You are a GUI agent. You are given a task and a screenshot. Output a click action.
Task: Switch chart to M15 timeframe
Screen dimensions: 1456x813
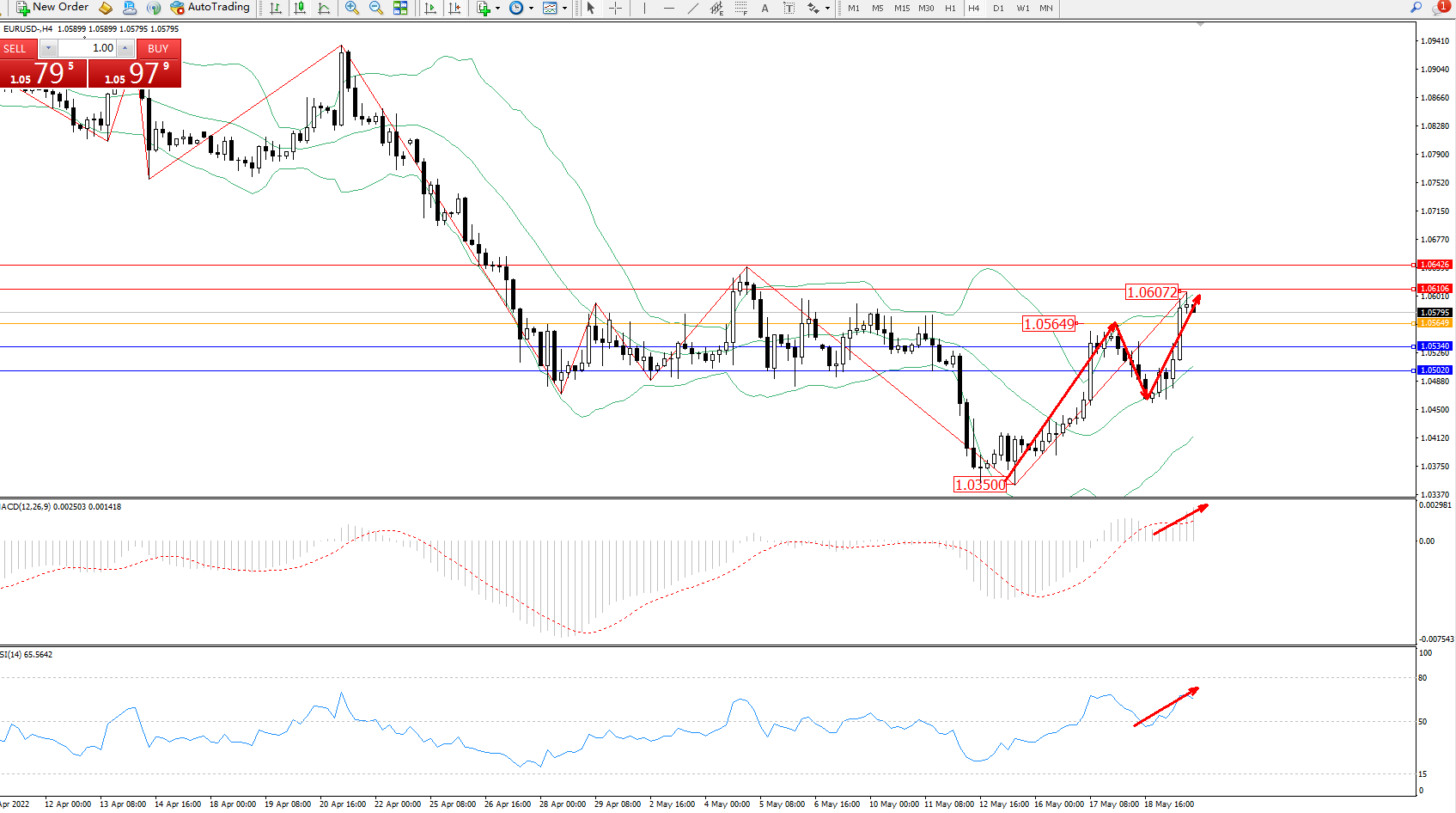tap(901, 9)
